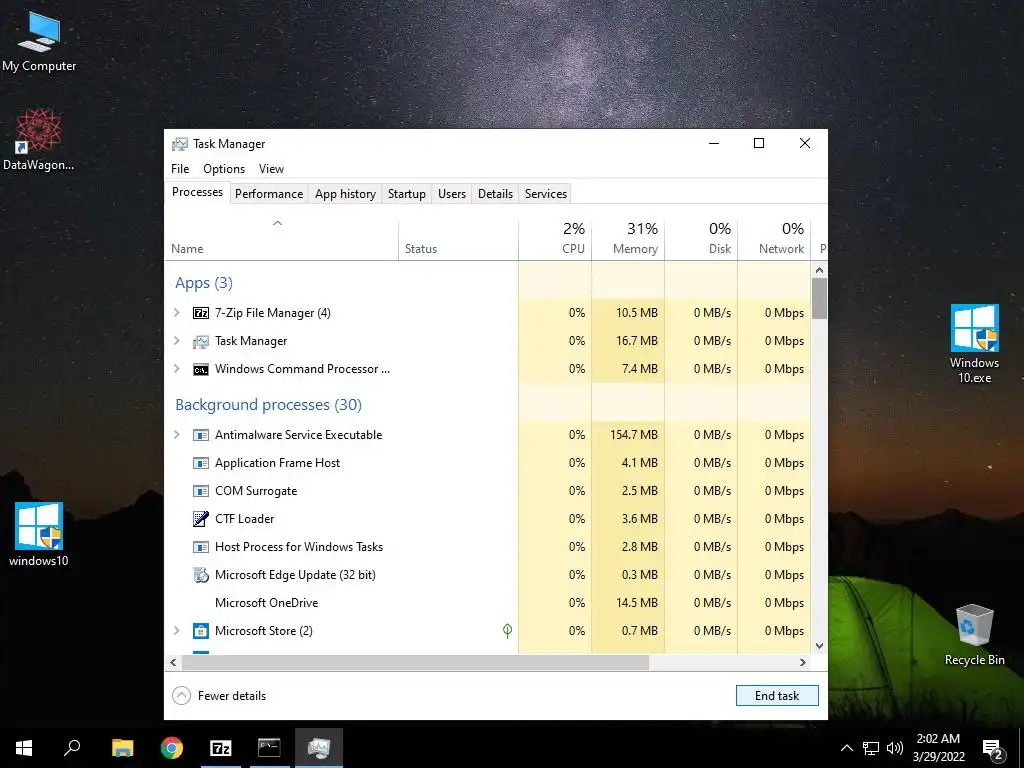Screen dimensions: 1024x768
Task: Switch to the App history tab
Action: tap(345, 194)
